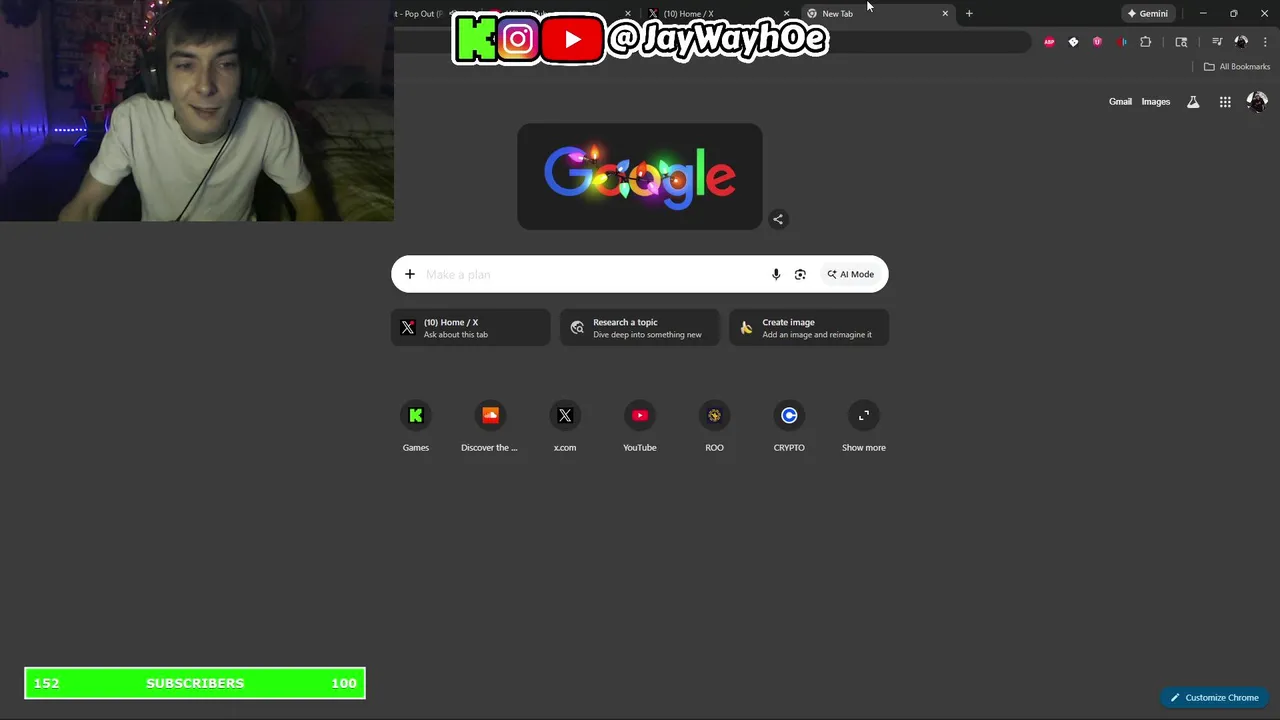Click the voice search microphone icon
Image resolution: width=1280 pixels, height=720 pixels.
click(776, 274)
